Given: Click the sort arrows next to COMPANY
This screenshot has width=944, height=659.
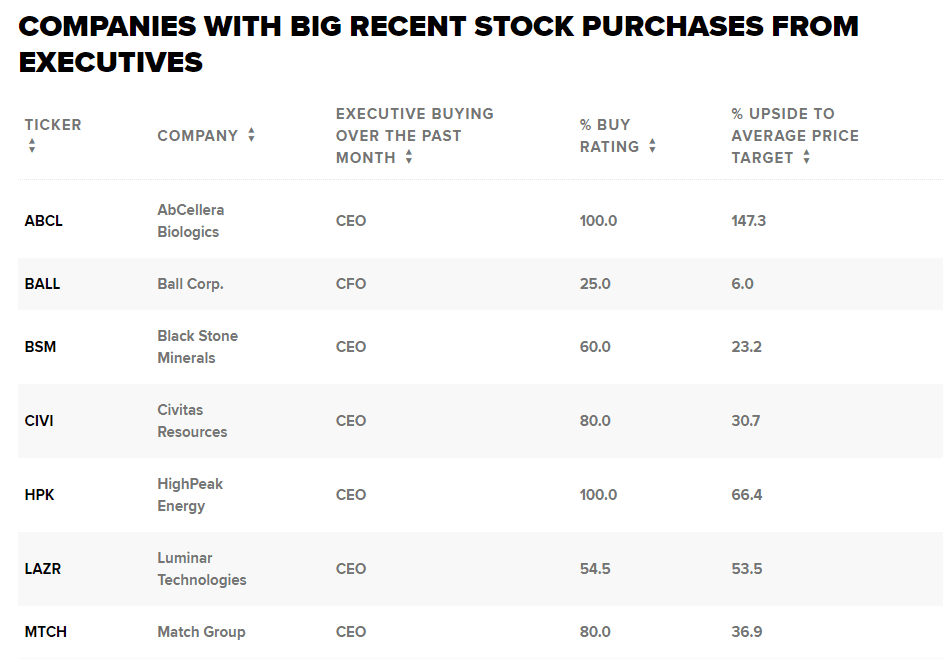Looking at the screenshot, I should [x=251, y=135].
